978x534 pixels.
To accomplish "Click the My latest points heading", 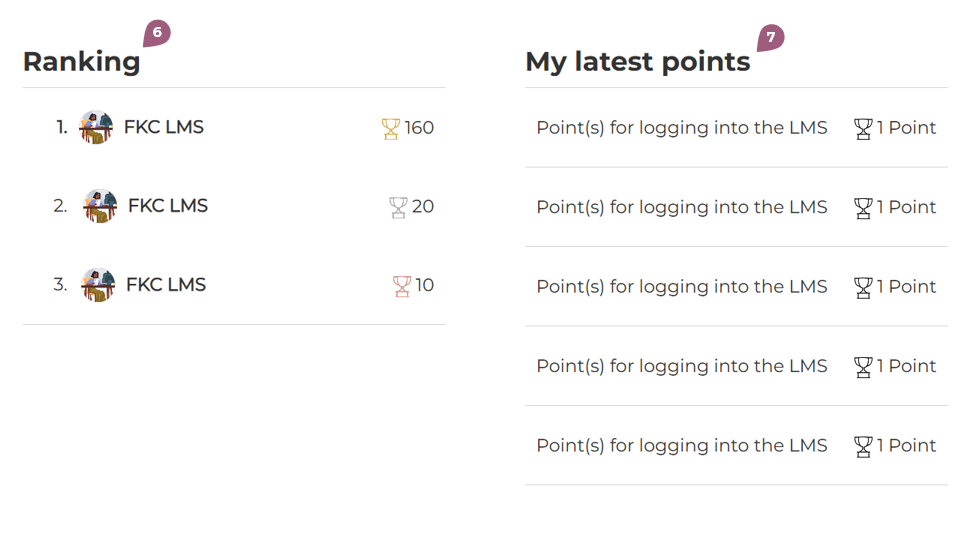I will click(637, 62).
